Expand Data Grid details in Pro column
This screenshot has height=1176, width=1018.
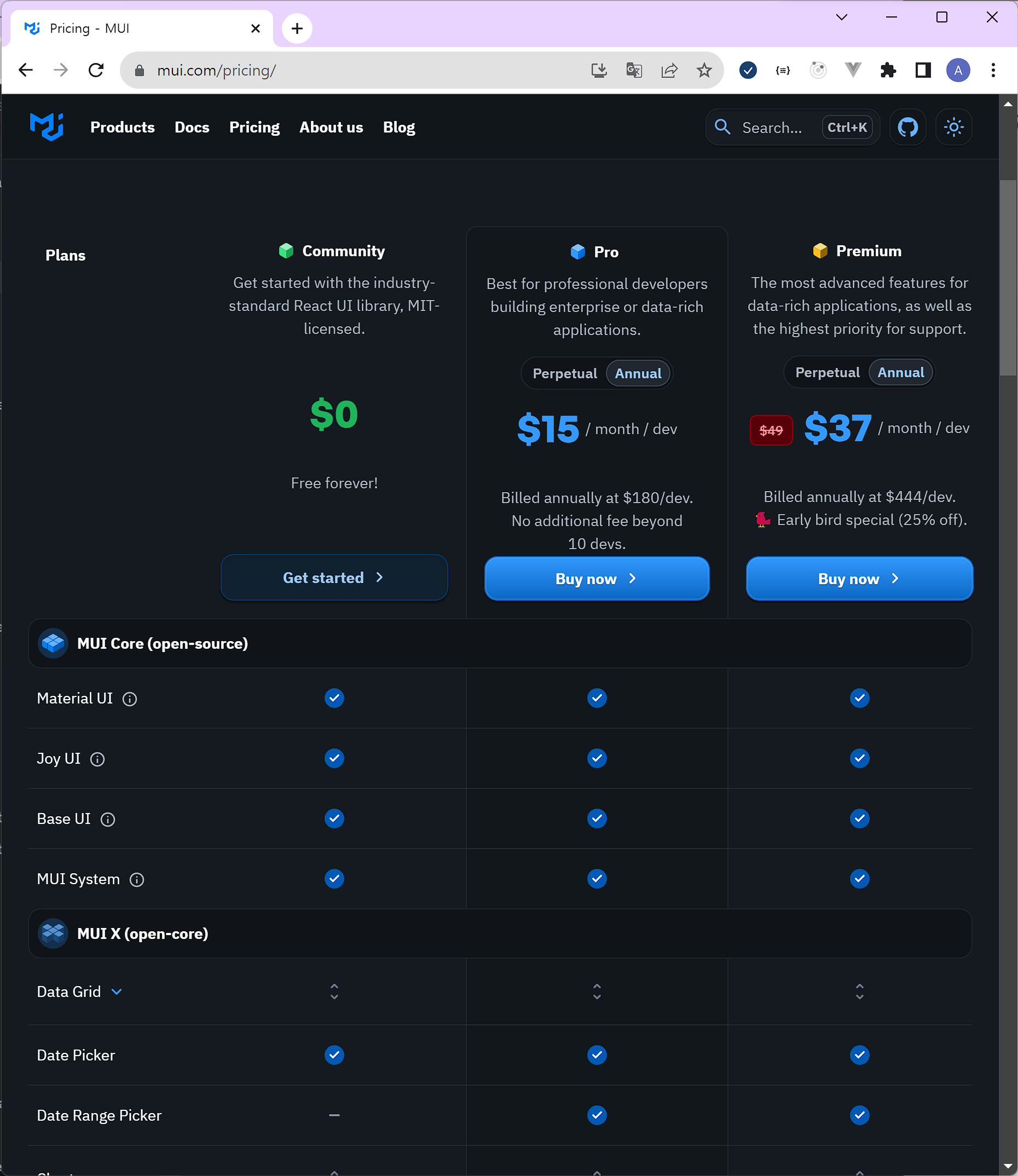[x=597, y=991]
